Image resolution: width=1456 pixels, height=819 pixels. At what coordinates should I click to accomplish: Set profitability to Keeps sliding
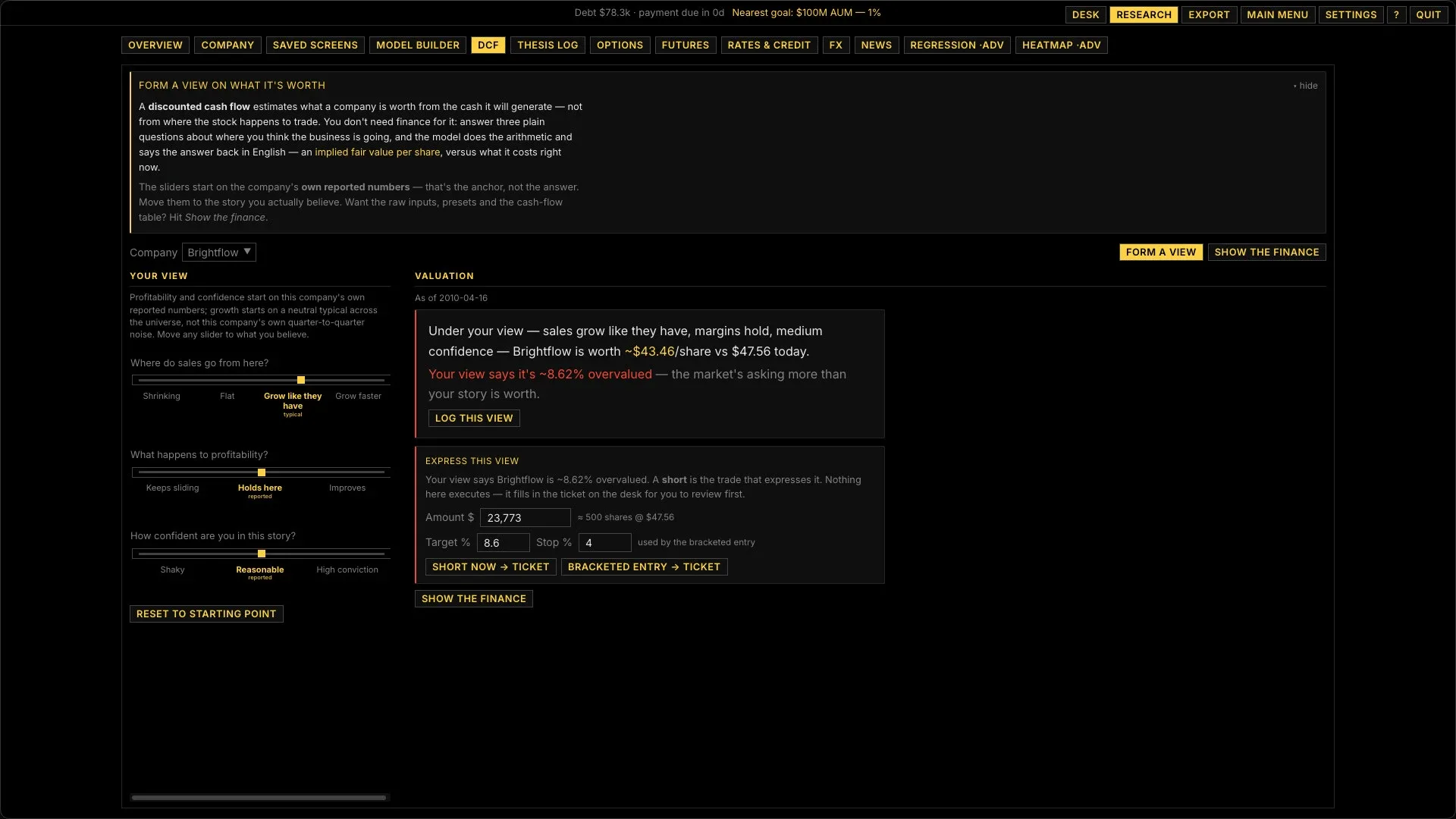point(173,488)
